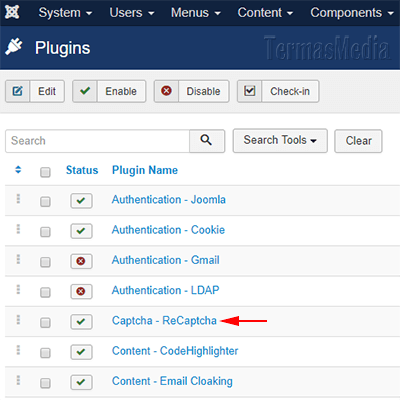Click the Enable button
The height and width of the screenshot is (400, 400).
(109, 91)
